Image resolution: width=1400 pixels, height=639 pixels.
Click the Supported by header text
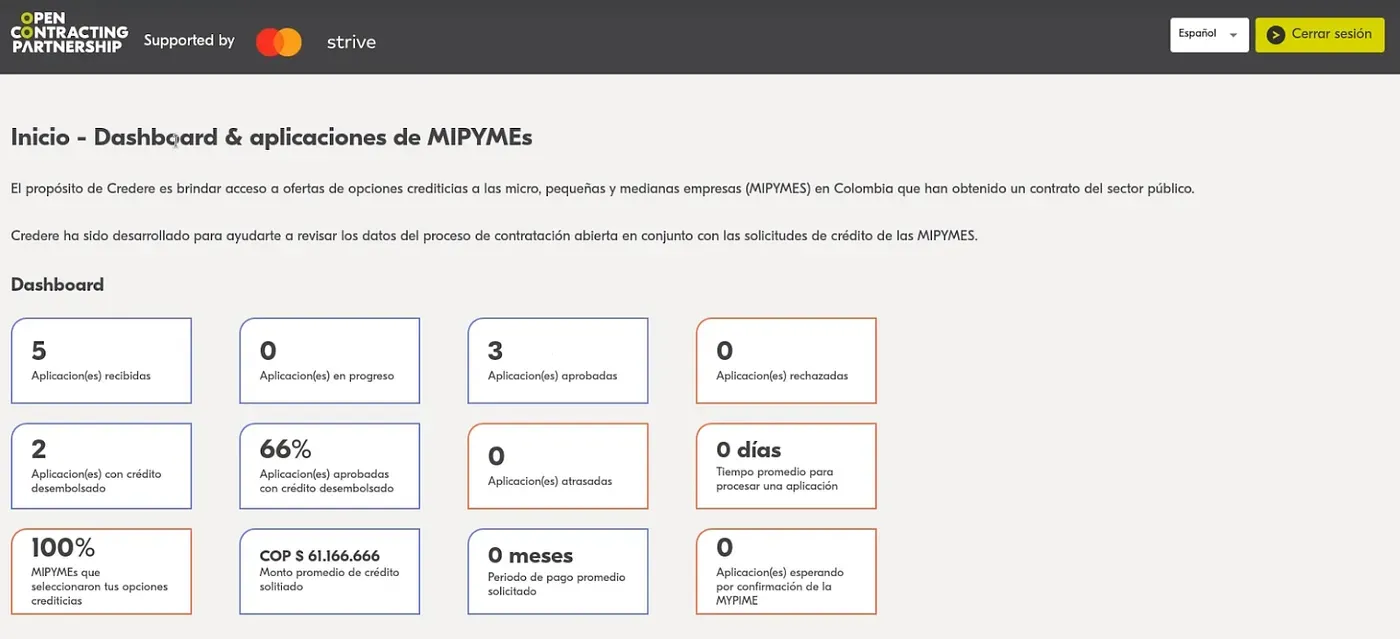[x=189, y=41]
